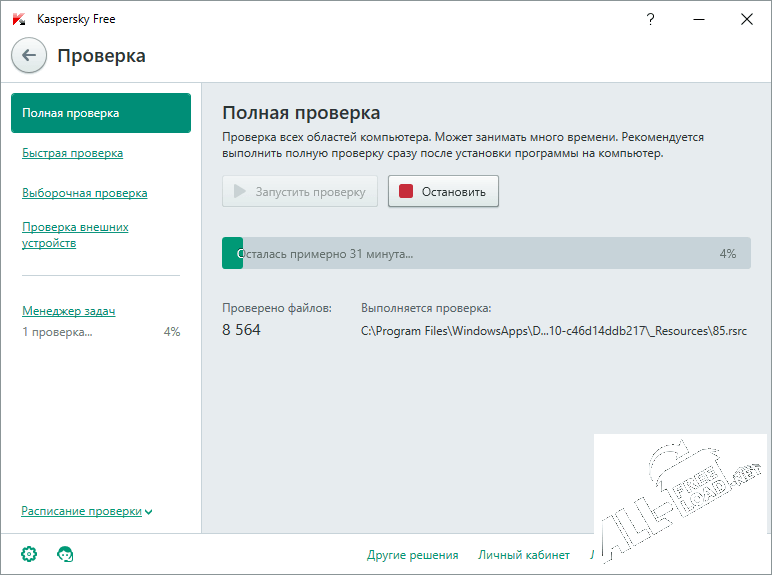Click the back arrow next to Проверка
The width and height of the screenshot is (772, 575).
tap(29, 56)
